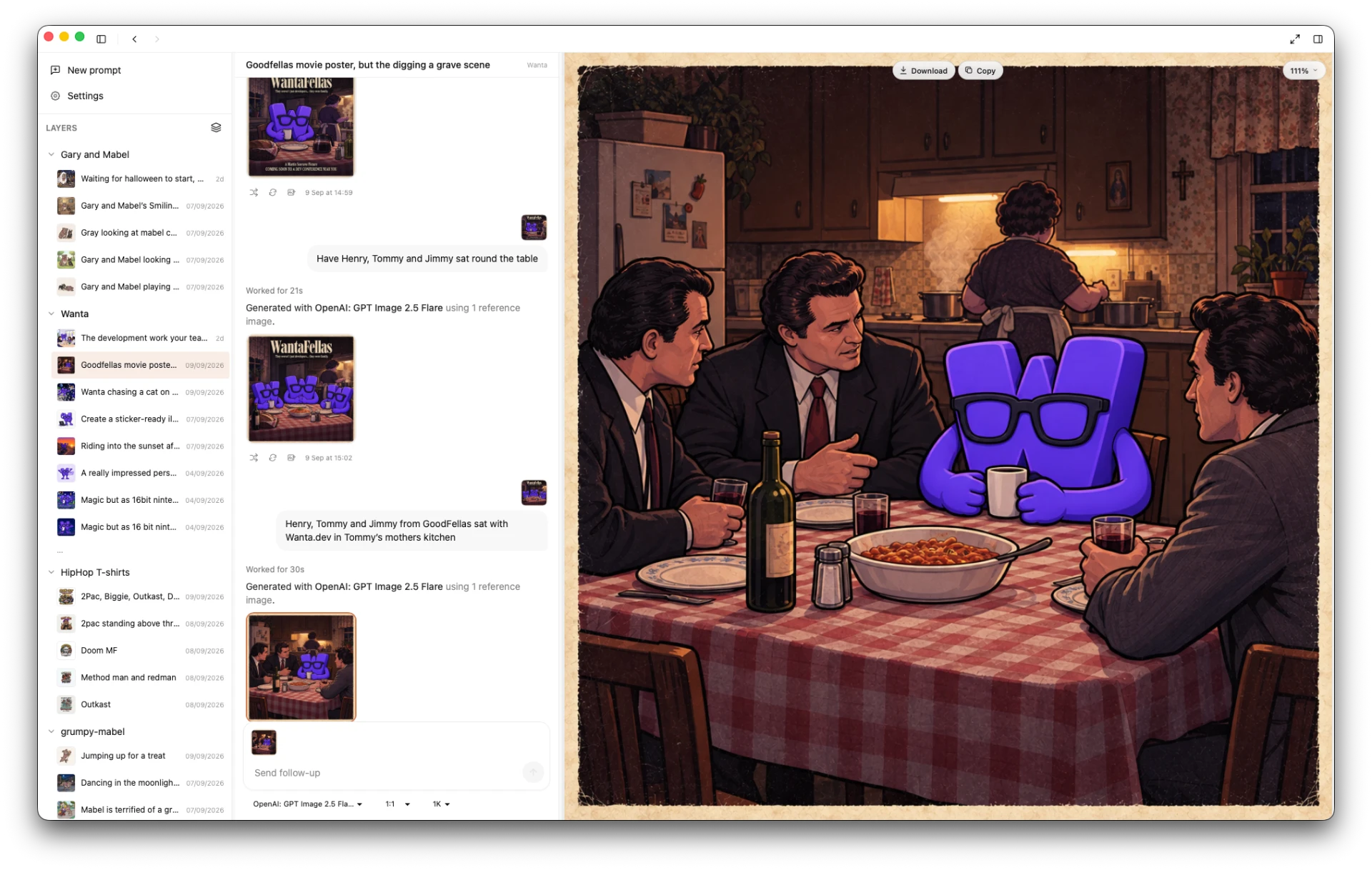Image resolution: width=1372 pixels, height=870 pixels.
Task: Open the Dancing in the moonlight layer icon
Action: pos(66,783)
